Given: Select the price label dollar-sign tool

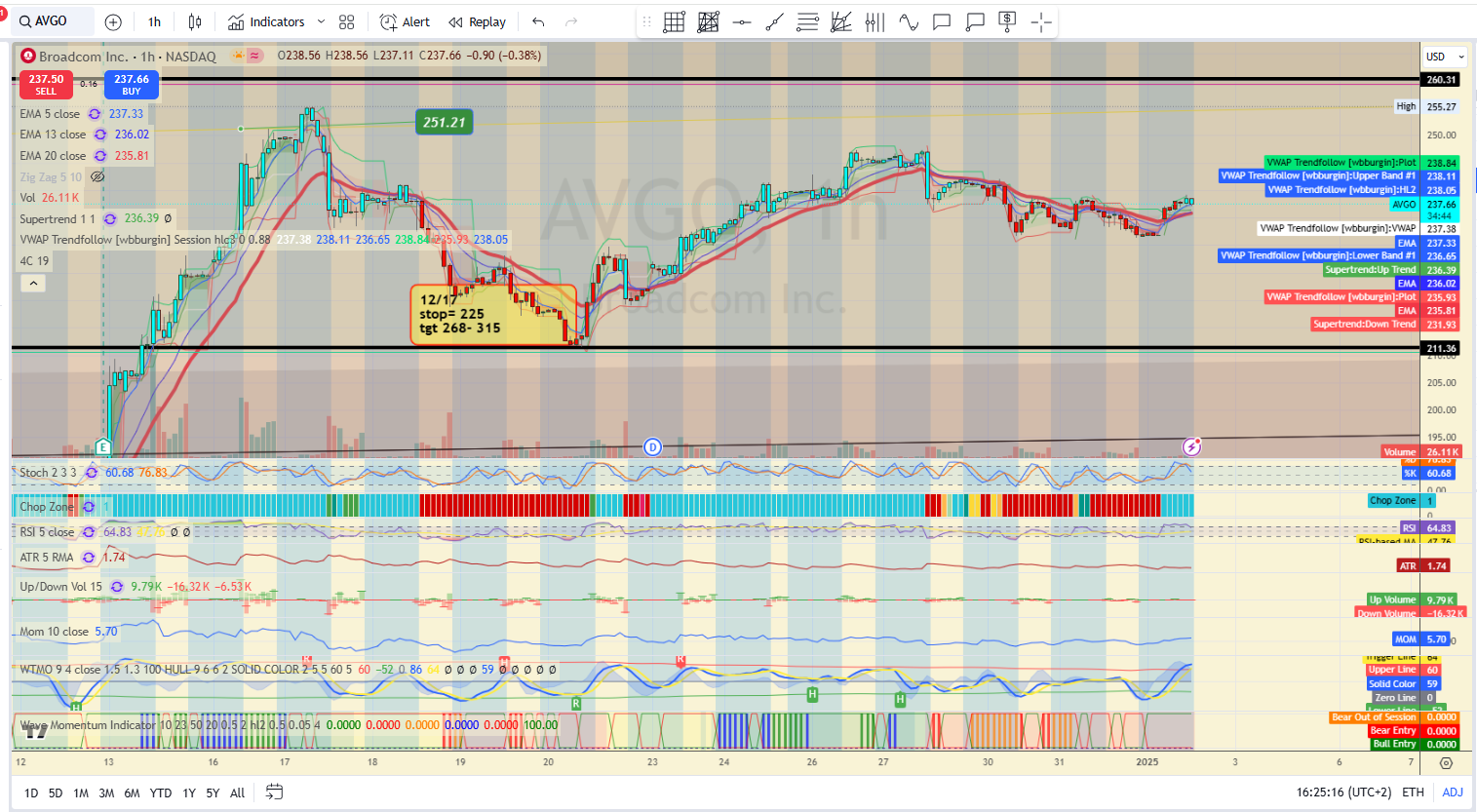Looking at the screenshot, I should click(x=1008, y=21).
